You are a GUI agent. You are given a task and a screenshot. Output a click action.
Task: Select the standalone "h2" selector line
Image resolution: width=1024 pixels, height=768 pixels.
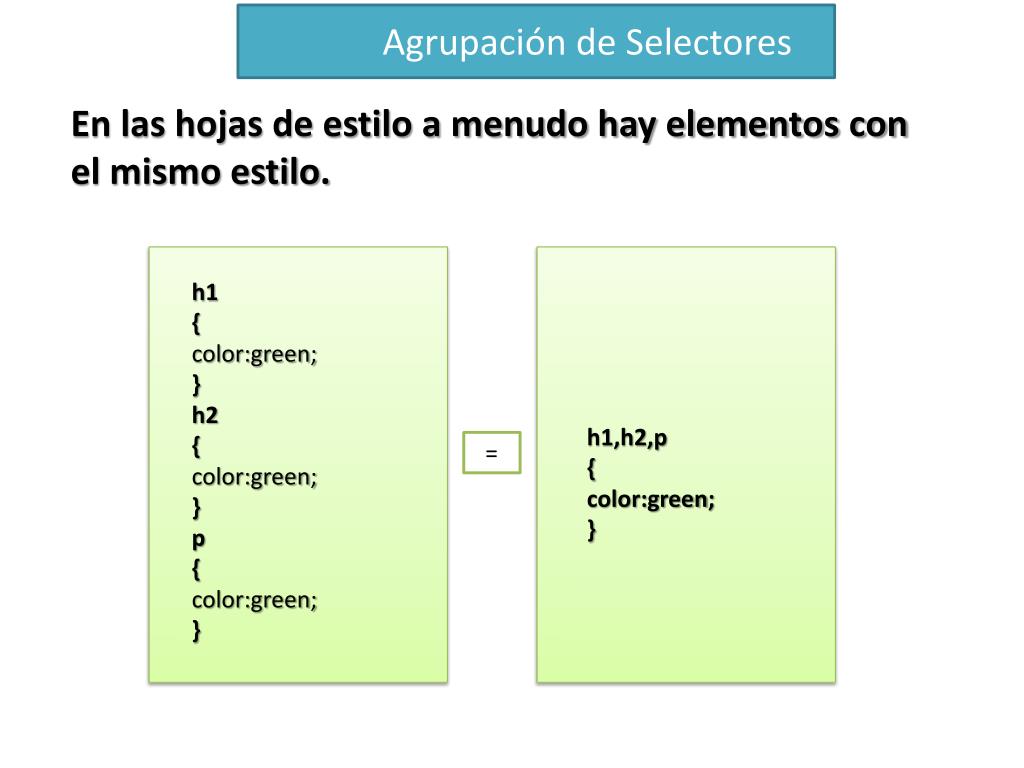point(205,416)
